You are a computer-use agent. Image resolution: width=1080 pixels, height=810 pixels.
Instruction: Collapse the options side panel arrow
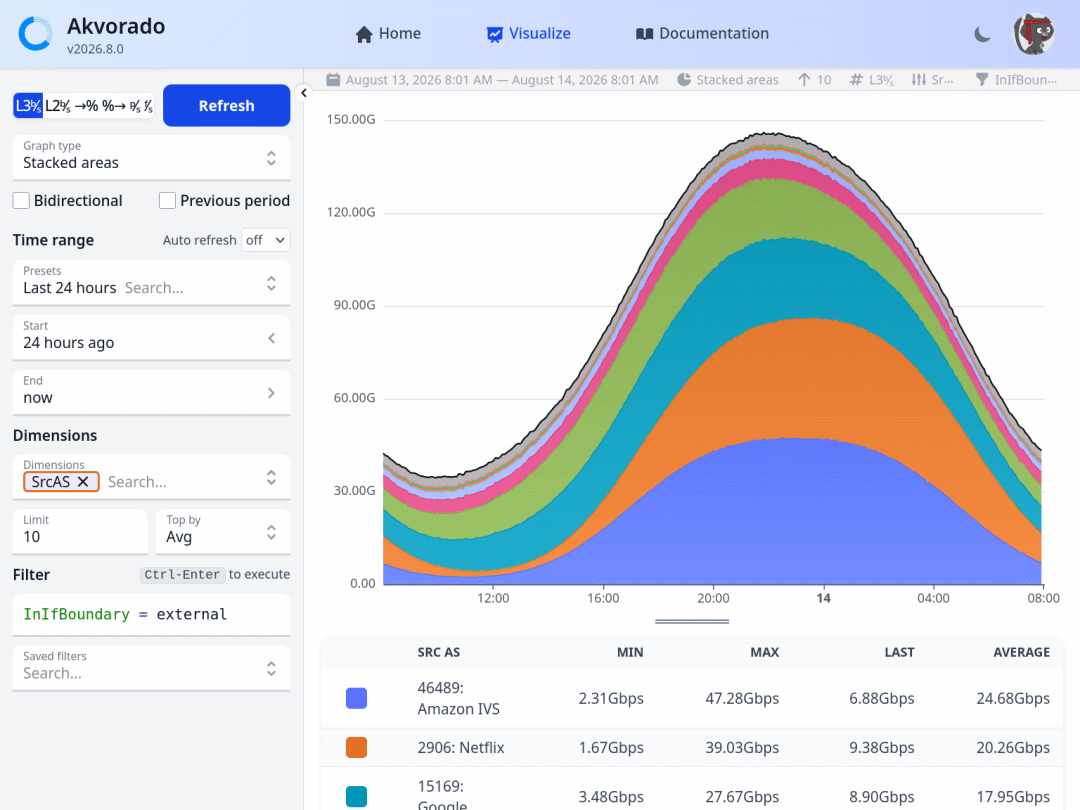click(304, 92)
